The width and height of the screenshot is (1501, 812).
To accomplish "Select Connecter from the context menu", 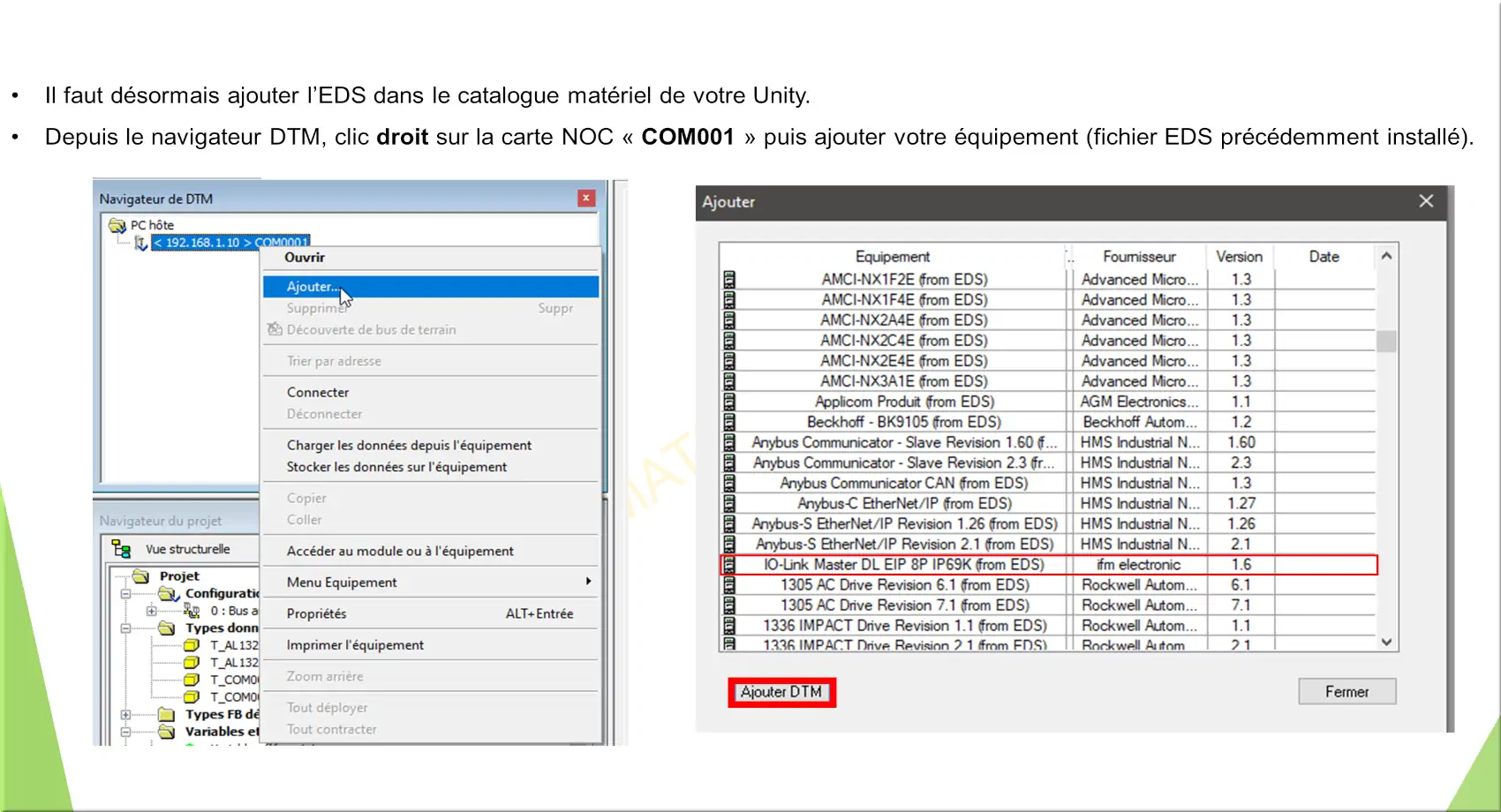I will point(318,393).
